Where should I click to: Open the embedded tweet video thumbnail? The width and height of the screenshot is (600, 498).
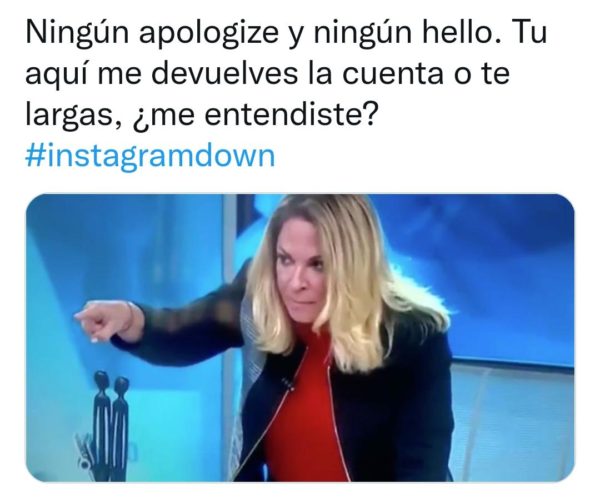tap(300, 337)
